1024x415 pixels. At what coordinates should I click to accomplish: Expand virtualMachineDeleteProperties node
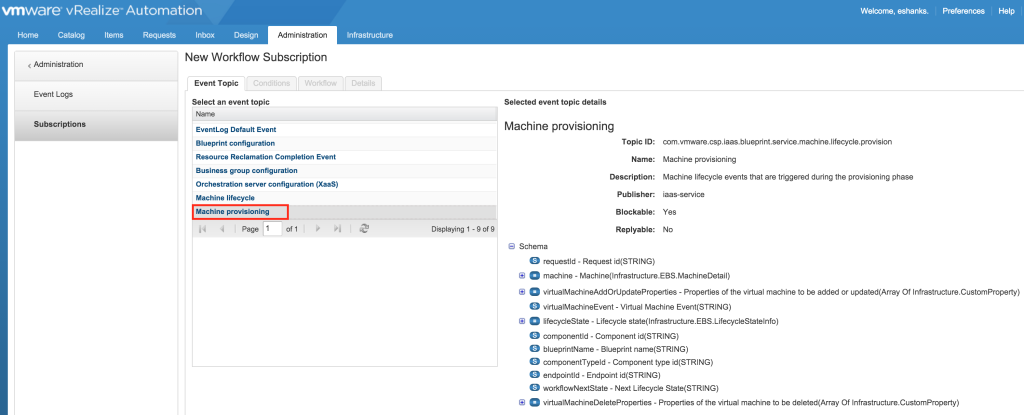pos(522,403)
